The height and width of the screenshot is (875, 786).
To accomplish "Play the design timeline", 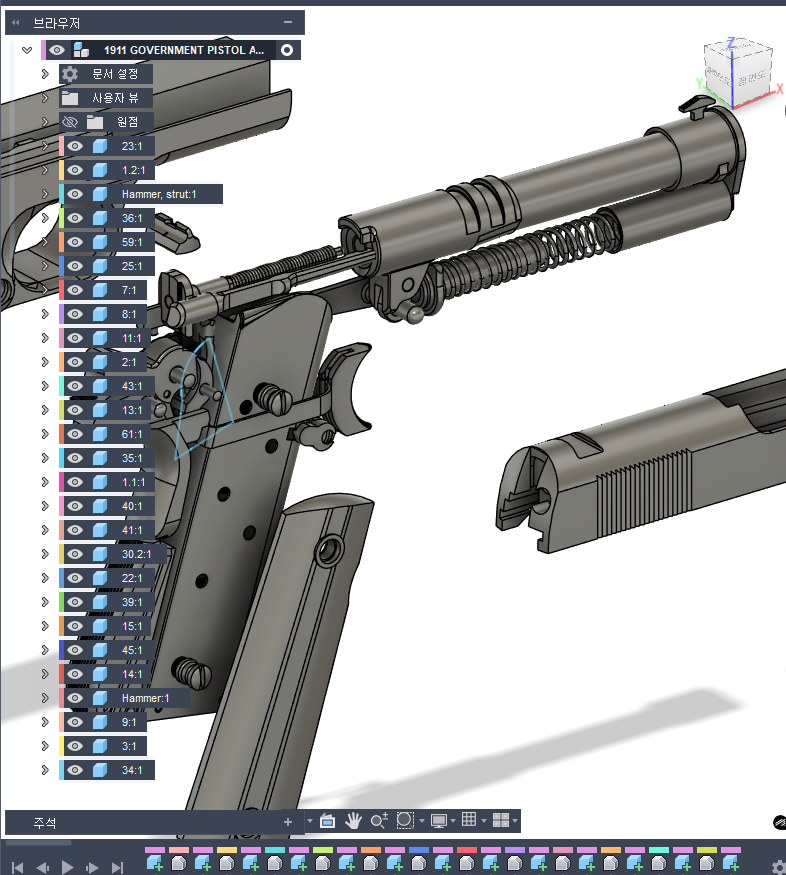I will (x=67, y=867).
